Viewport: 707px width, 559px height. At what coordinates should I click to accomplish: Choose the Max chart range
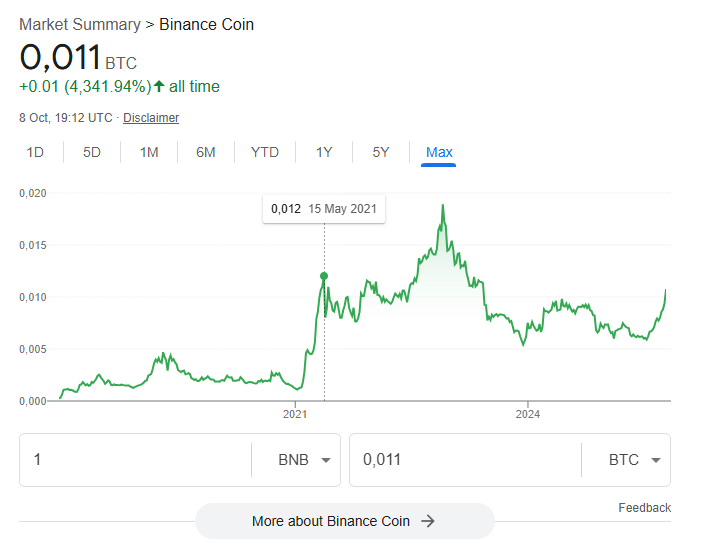pyautogui.click(x=439, y=152)
